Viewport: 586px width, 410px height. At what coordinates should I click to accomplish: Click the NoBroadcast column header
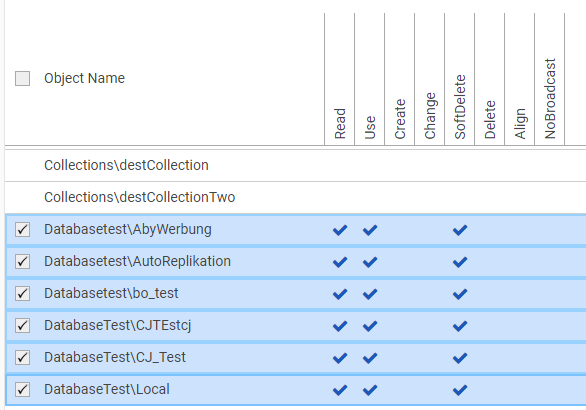[x=550, y=99]
